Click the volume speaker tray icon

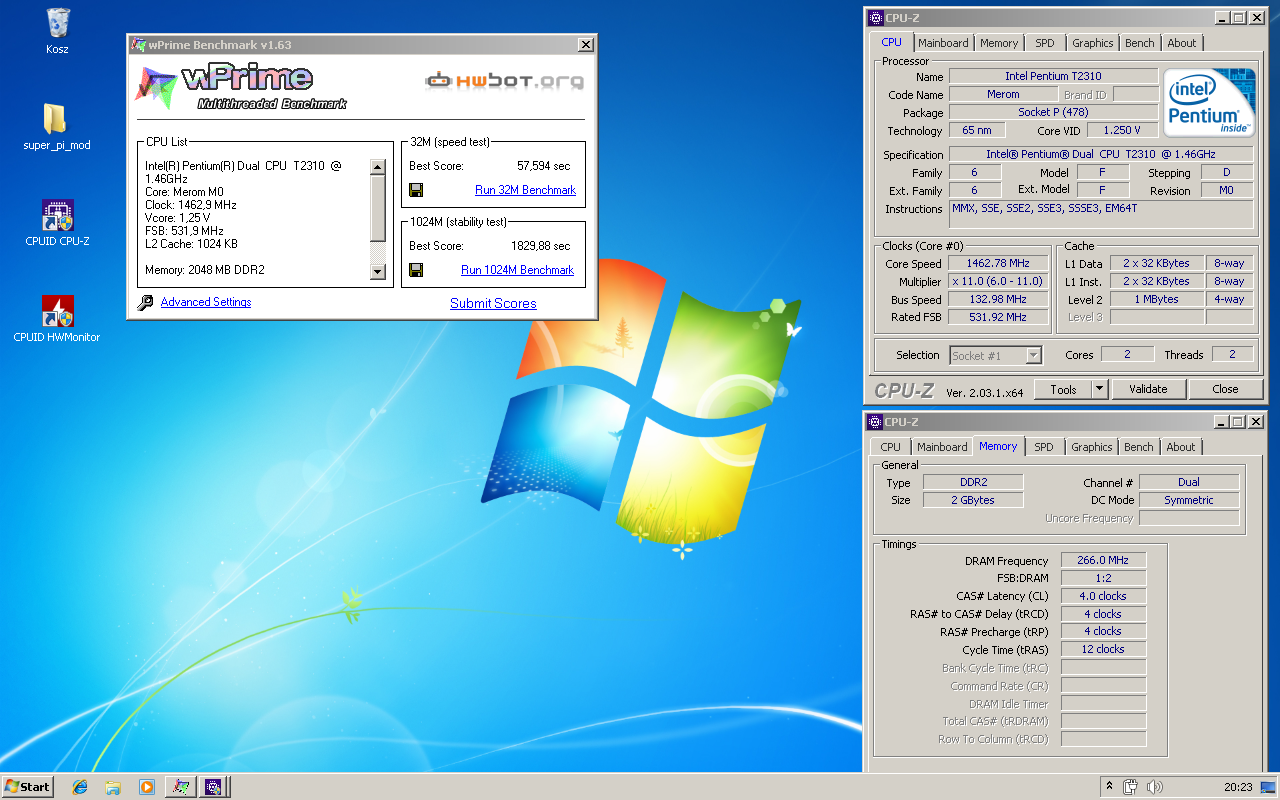click(1155, 787)
